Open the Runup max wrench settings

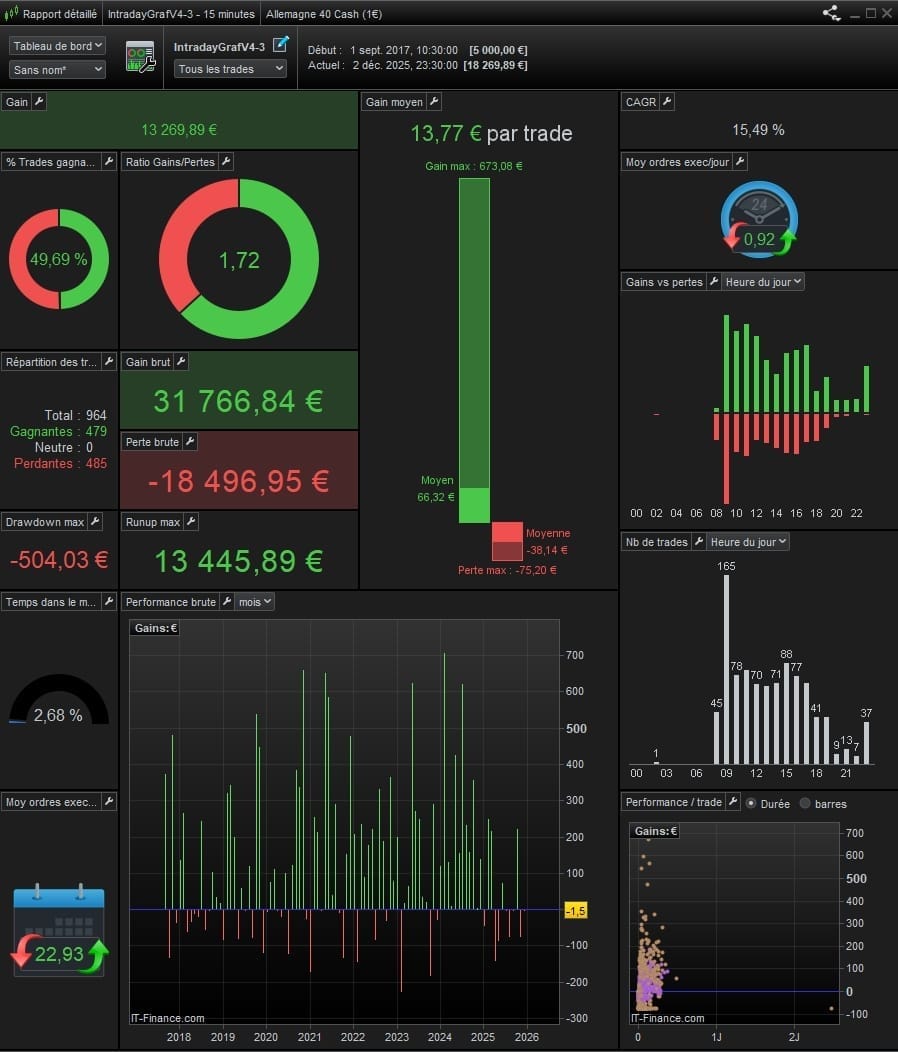191,522
